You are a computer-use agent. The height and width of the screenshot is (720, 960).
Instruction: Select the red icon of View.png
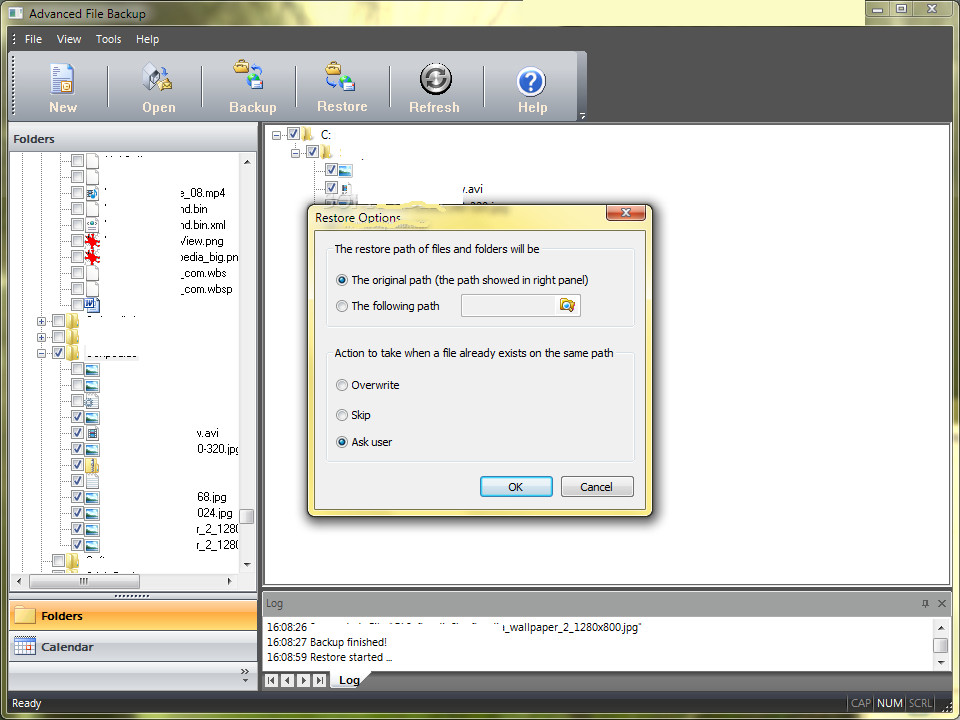point(92,241)
